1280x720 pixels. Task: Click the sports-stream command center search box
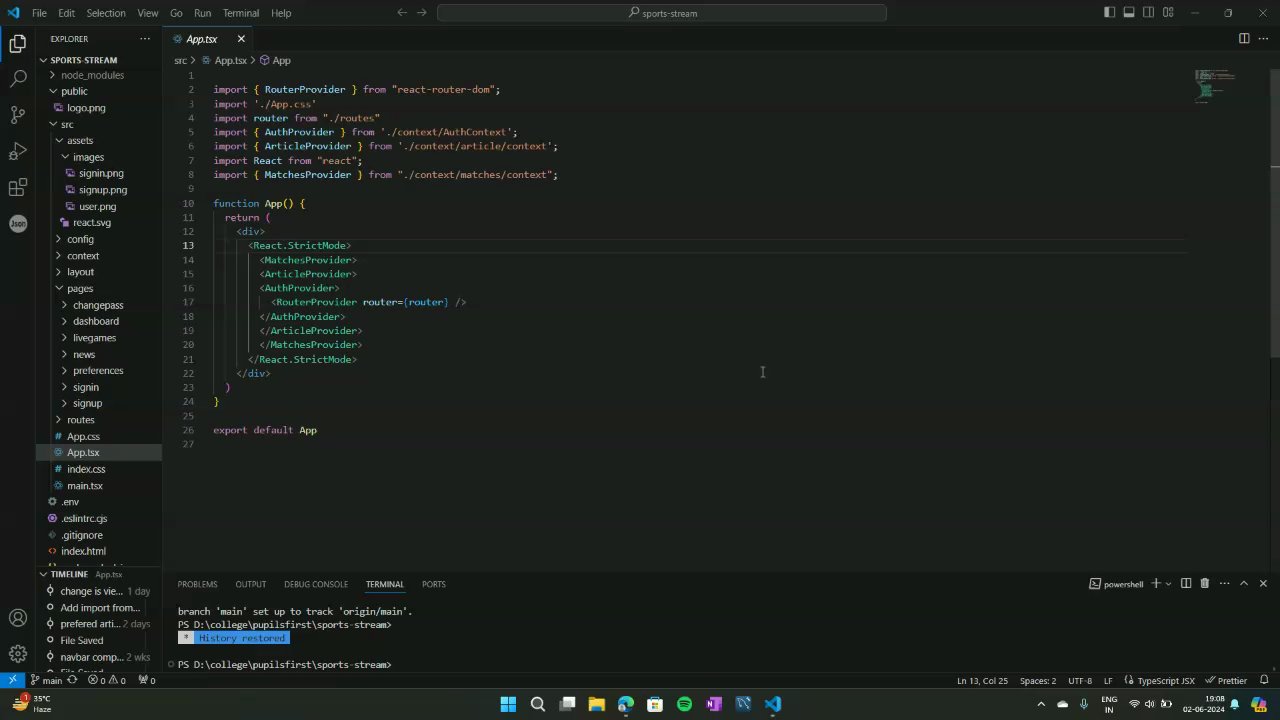[662, 13]
